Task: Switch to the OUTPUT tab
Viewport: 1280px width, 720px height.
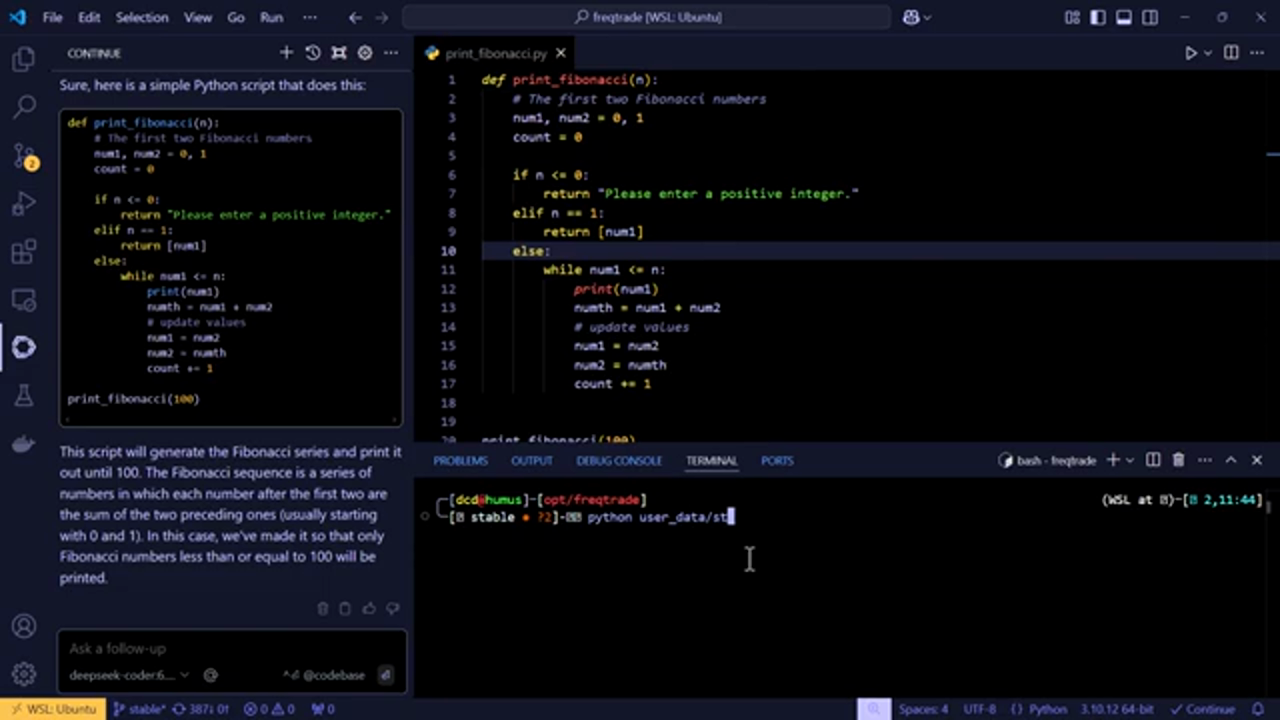Action: pyautogui.click(x=532, y=460)
